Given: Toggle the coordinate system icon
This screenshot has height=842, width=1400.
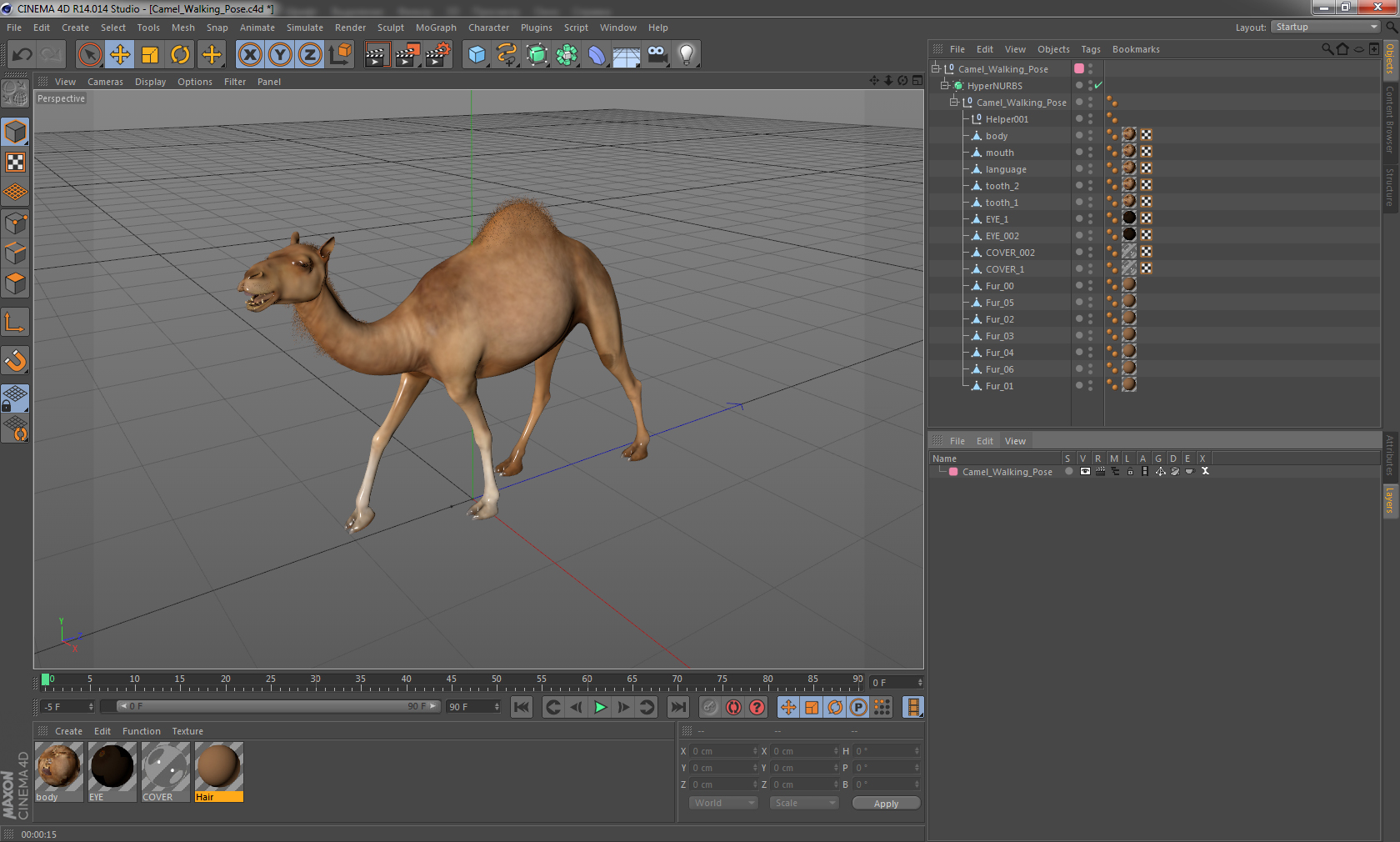Looking at the screenshot, I should (340, 55).
